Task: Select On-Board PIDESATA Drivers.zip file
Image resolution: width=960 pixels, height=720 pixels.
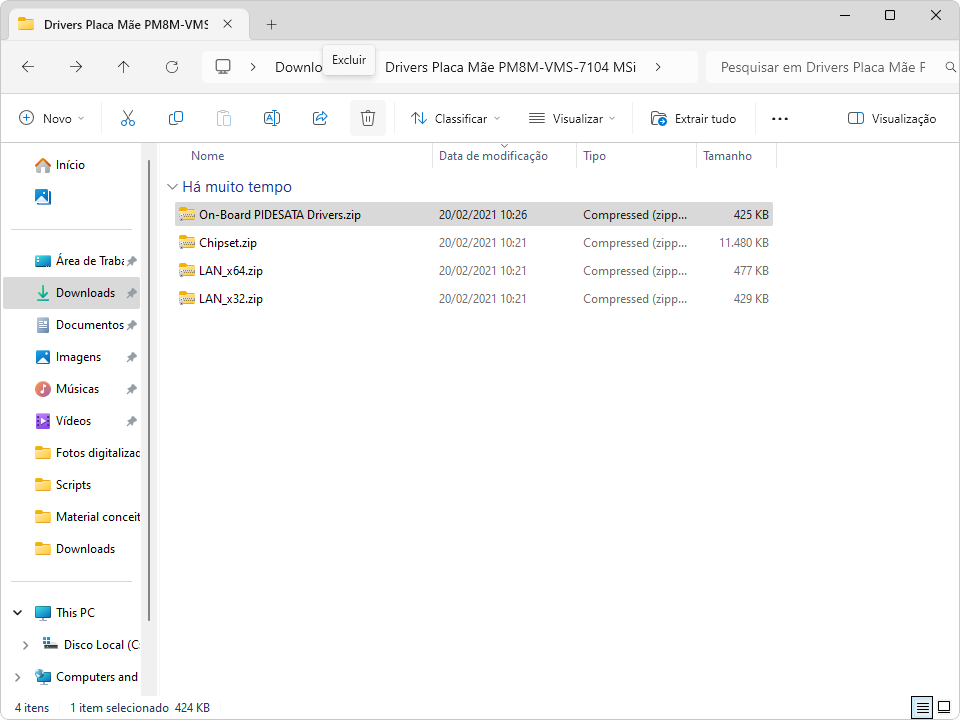Action: point(473,214)
